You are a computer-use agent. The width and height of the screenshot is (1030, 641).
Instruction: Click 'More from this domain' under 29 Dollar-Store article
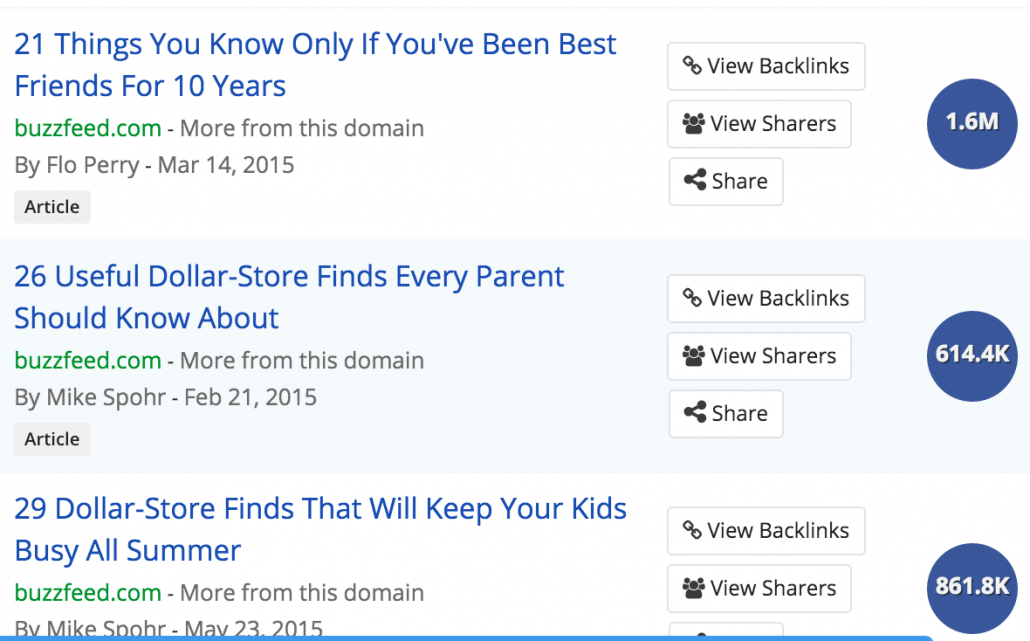point(302,593)
